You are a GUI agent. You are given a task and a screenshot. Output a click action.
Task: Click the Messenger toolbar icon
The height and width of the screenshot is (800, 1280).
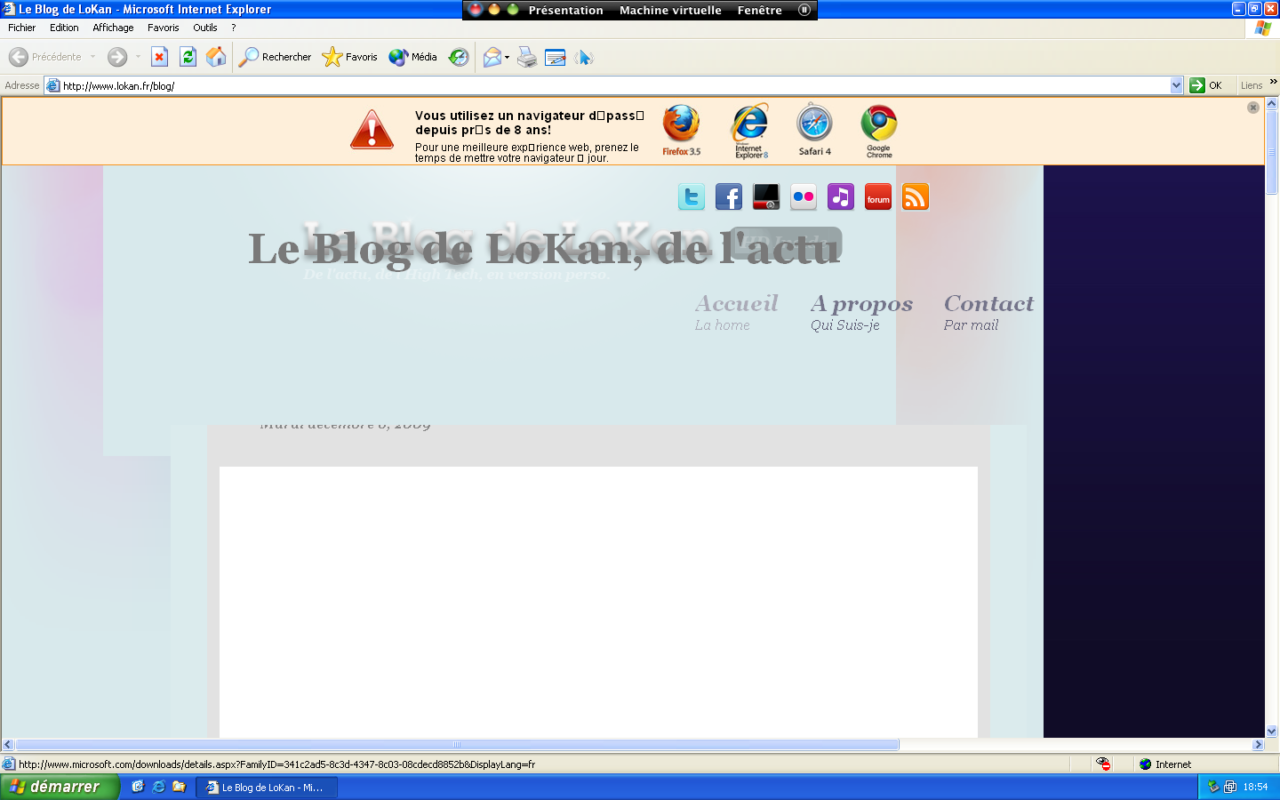click(584, 57)
